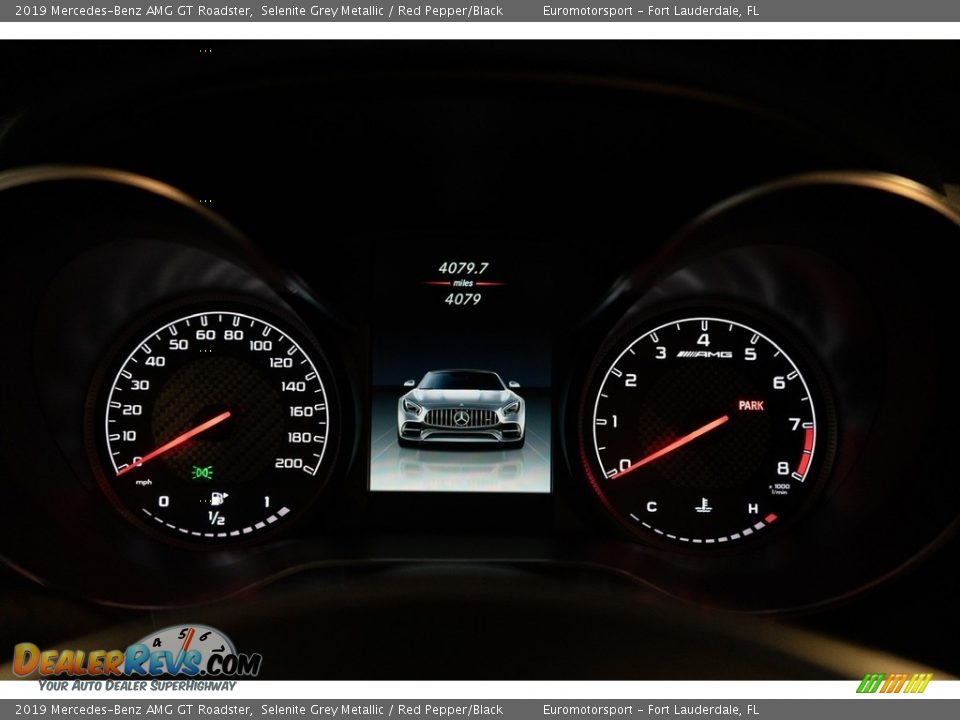
Task: Click the 140 mark on the speedometer
Action: [293, 386]
